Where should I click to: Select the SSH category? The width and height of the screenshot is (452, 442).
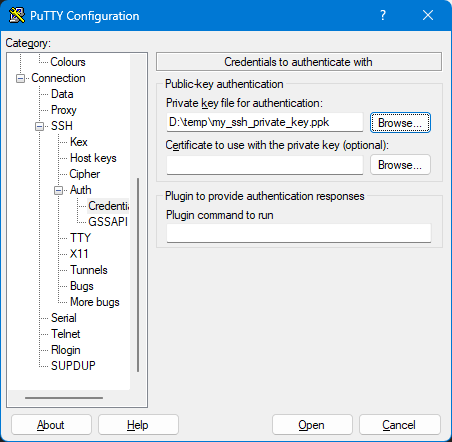(x=62, y=126)
